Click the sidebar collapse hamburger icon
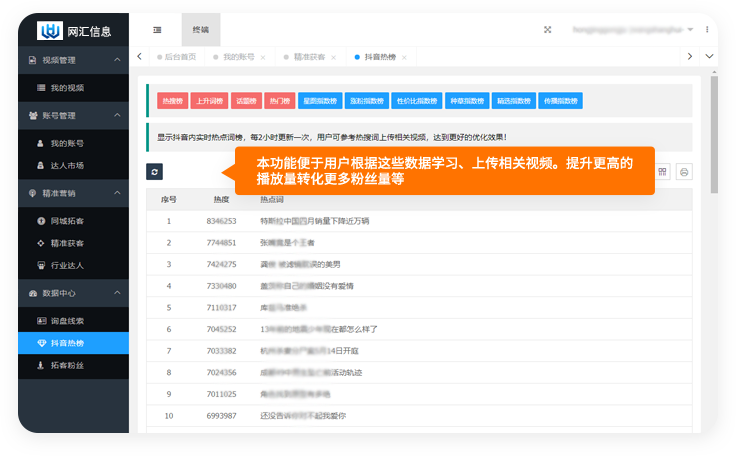 pos(157,30)
